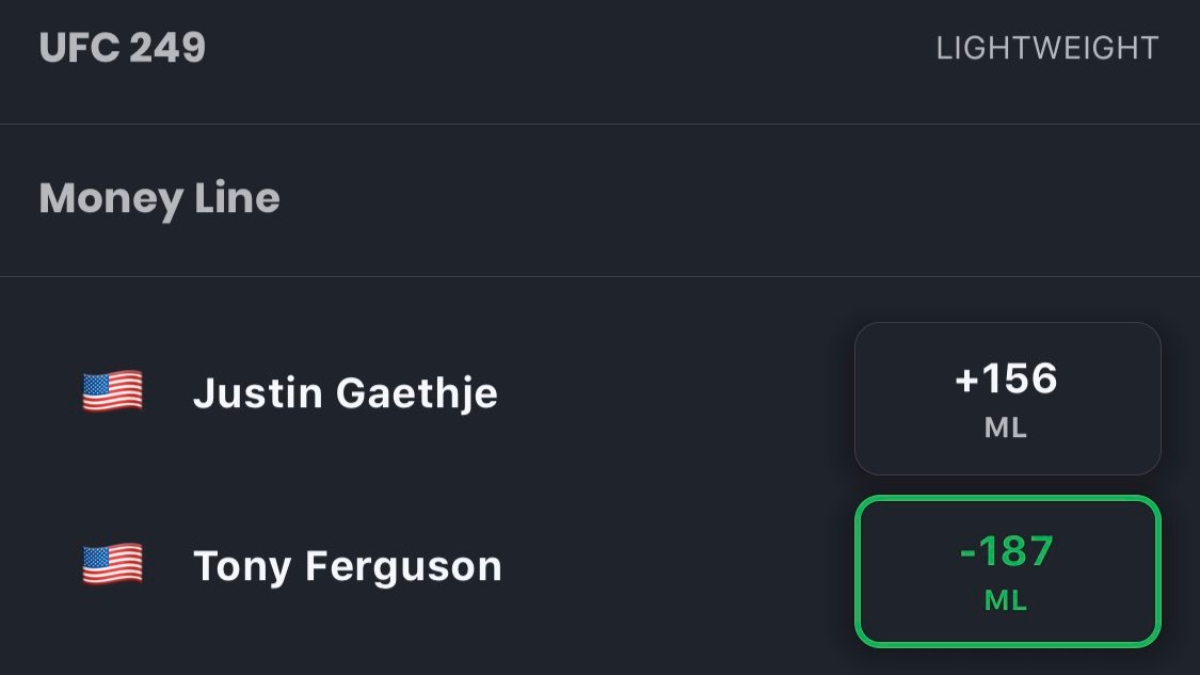
Task: Tap the flag icon beside Tony Ferguson
Action: (x=112, y=565)
